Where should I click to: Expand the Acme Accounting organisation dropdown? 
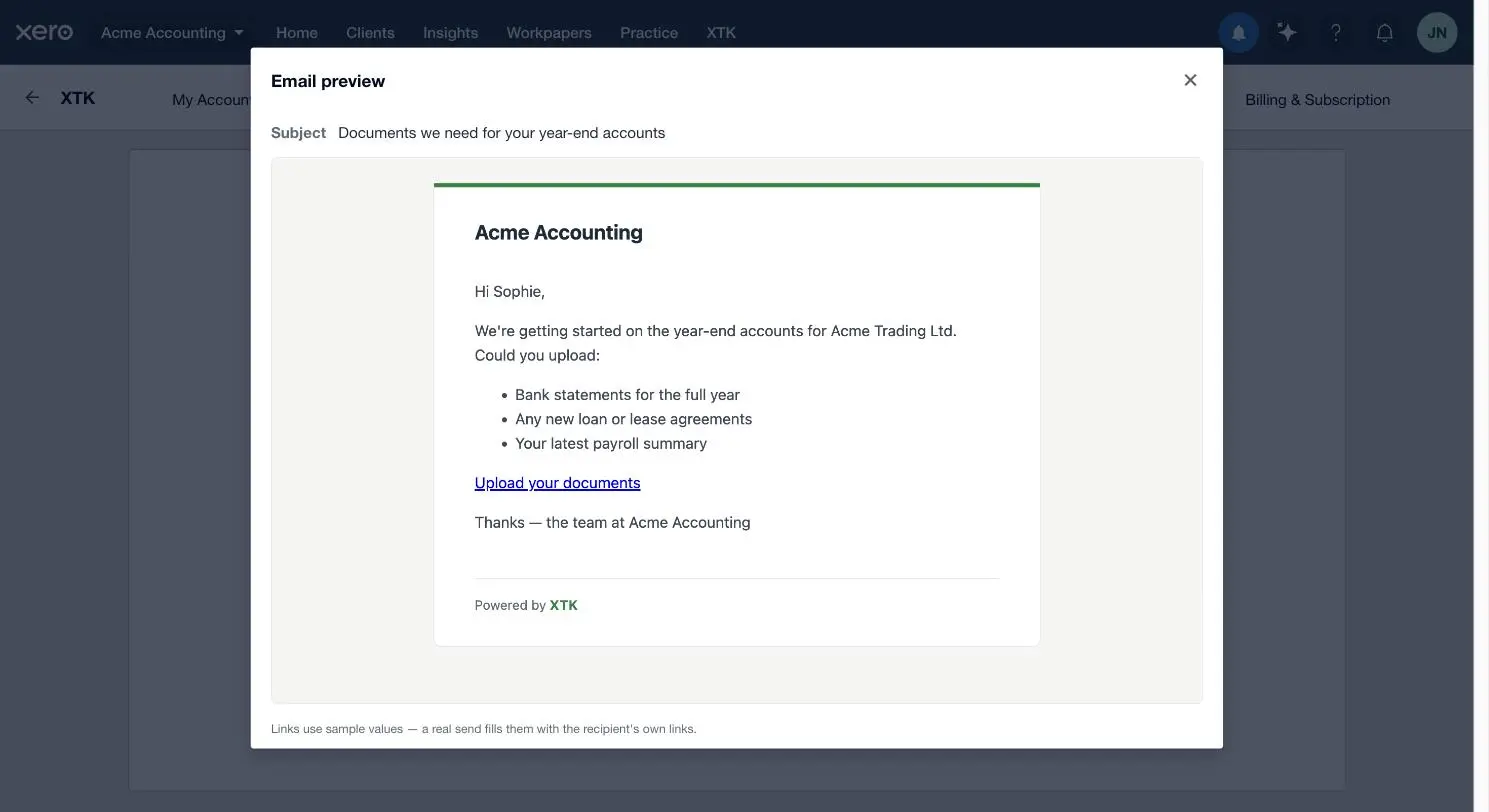coord(172,32)
